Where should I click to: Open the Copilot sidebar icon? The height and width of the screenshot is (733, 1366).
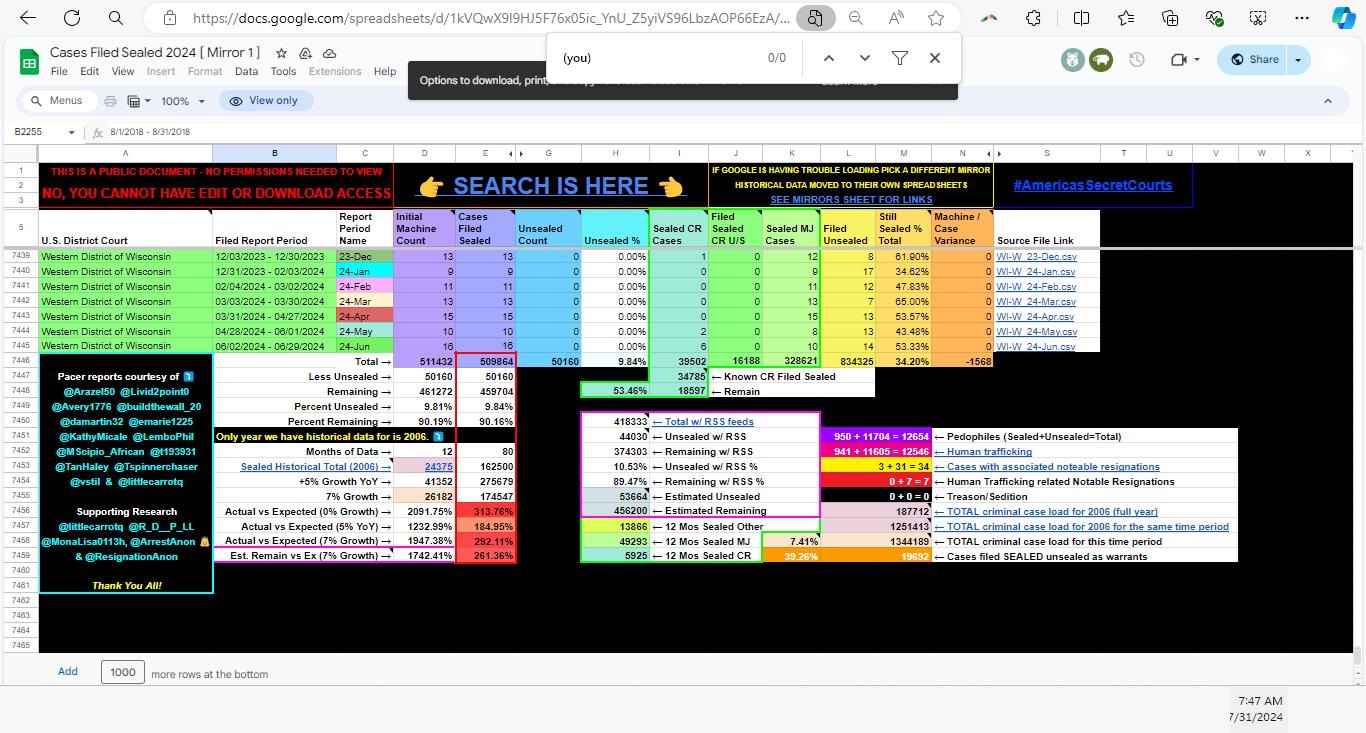point(1343,18)
